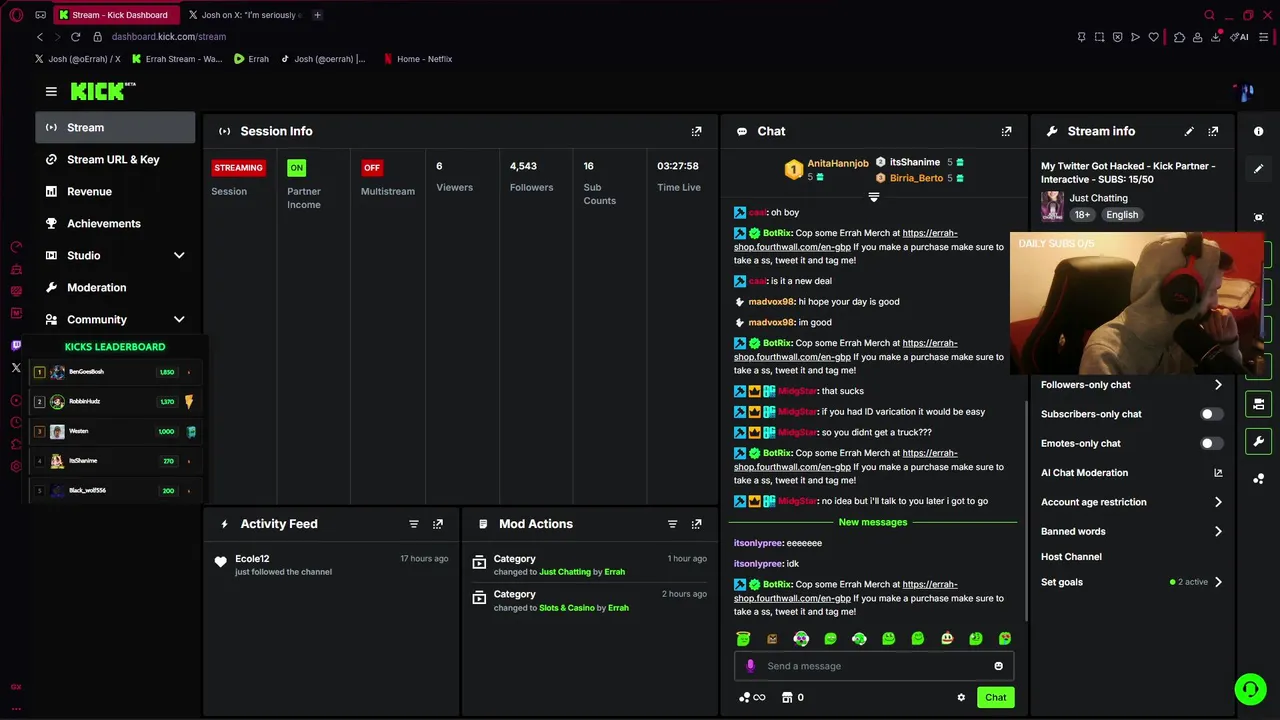1280x720 pixels.
Task: Click the webcam stream preview
Action: [x=1138, y=303]
